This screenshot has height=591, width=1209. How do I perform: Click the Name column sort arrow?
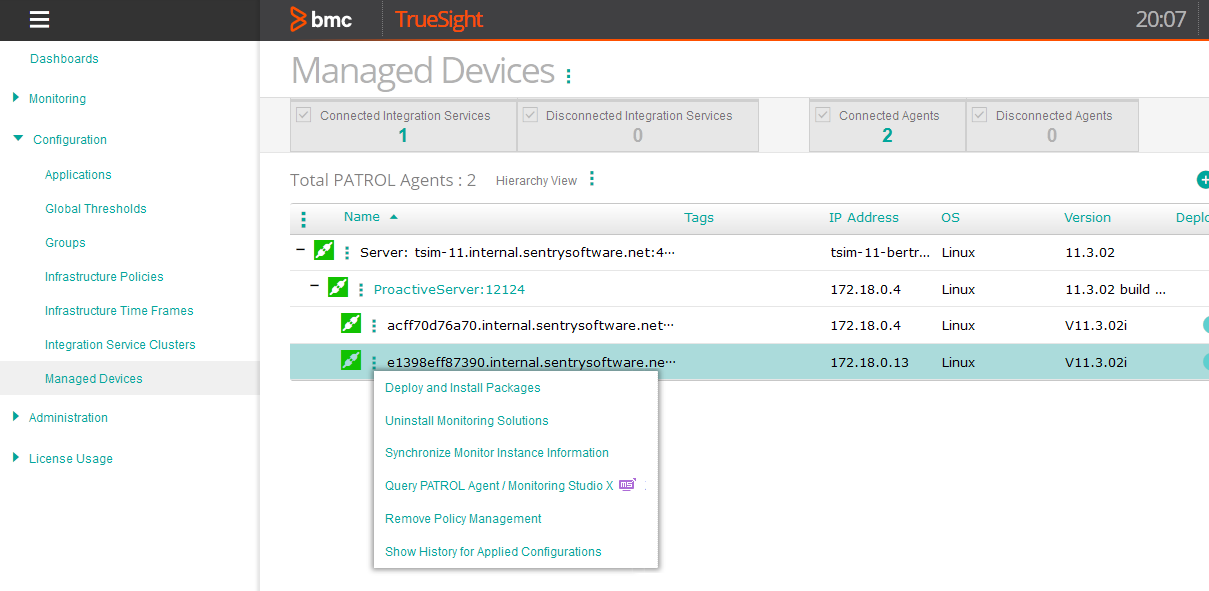click(392, 215)
